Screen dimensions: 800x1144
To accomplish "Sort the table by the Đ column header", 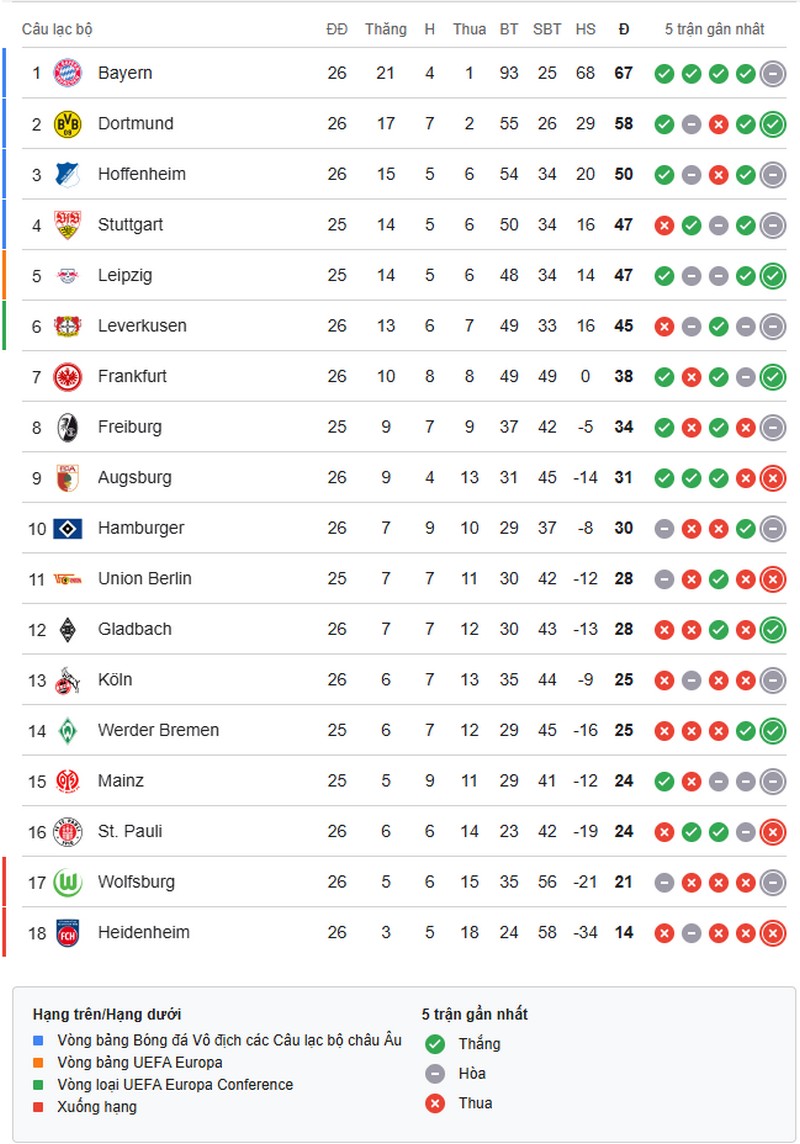I will click(623, 29).
